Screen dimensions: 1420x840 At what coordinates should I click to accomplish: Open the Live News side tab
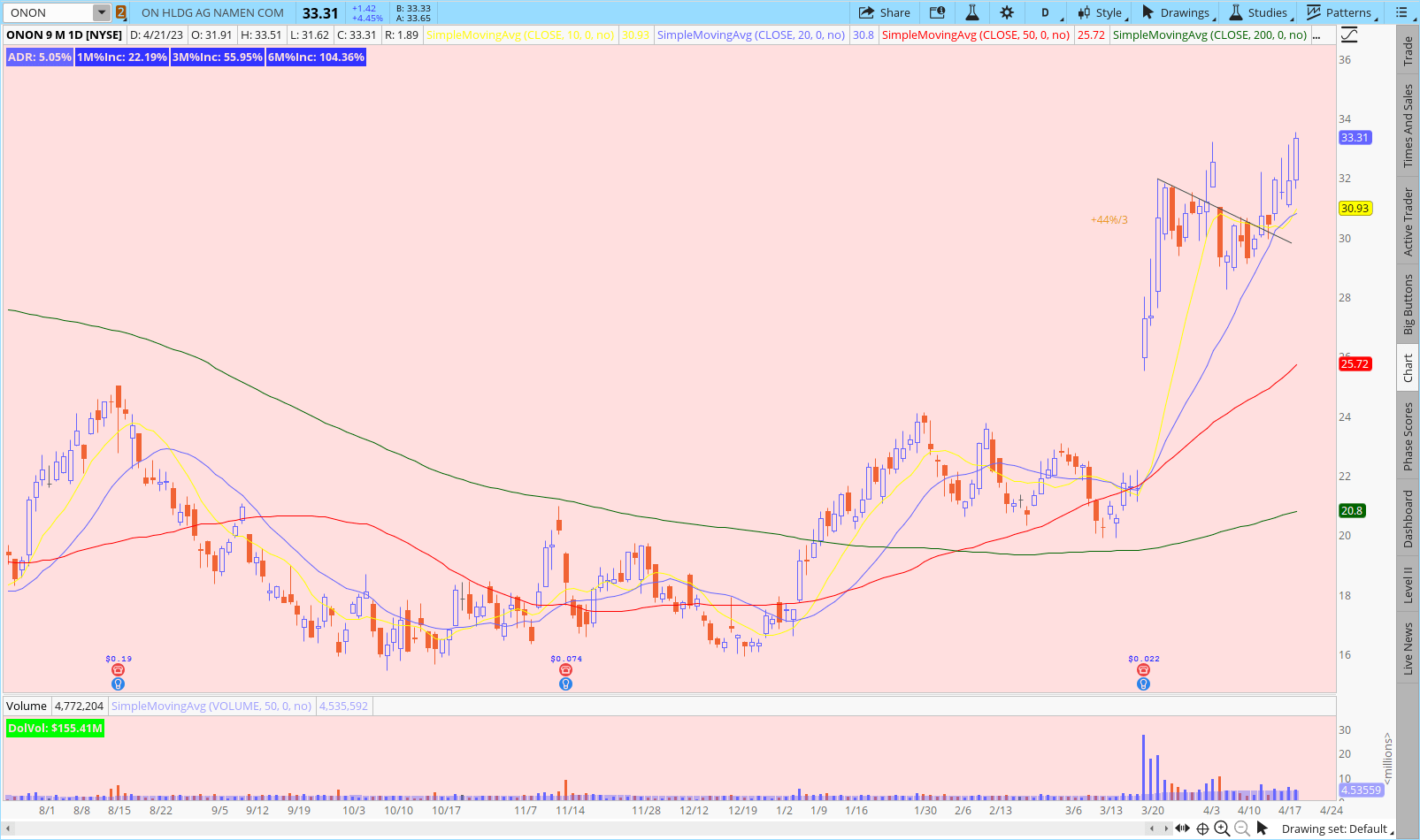[x=1408, y=648]
